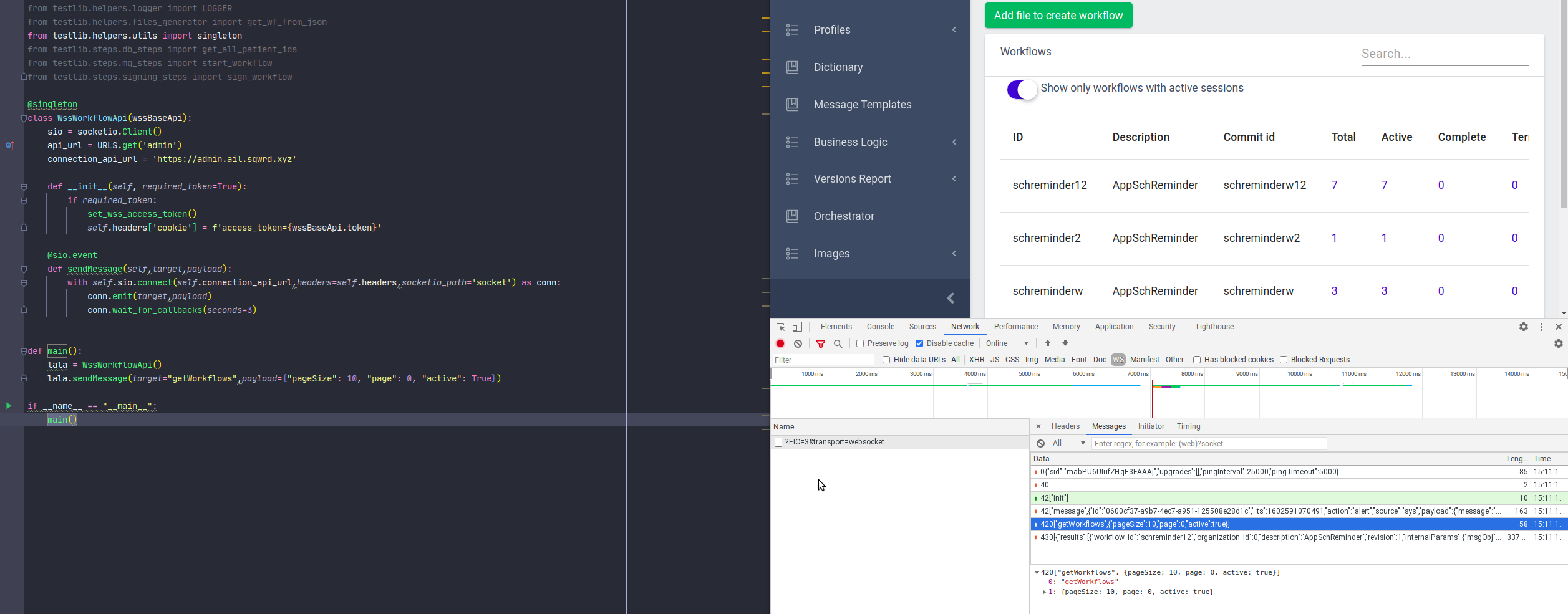
Task: Run the script with green gutter arrow
Action: point(9,406)
